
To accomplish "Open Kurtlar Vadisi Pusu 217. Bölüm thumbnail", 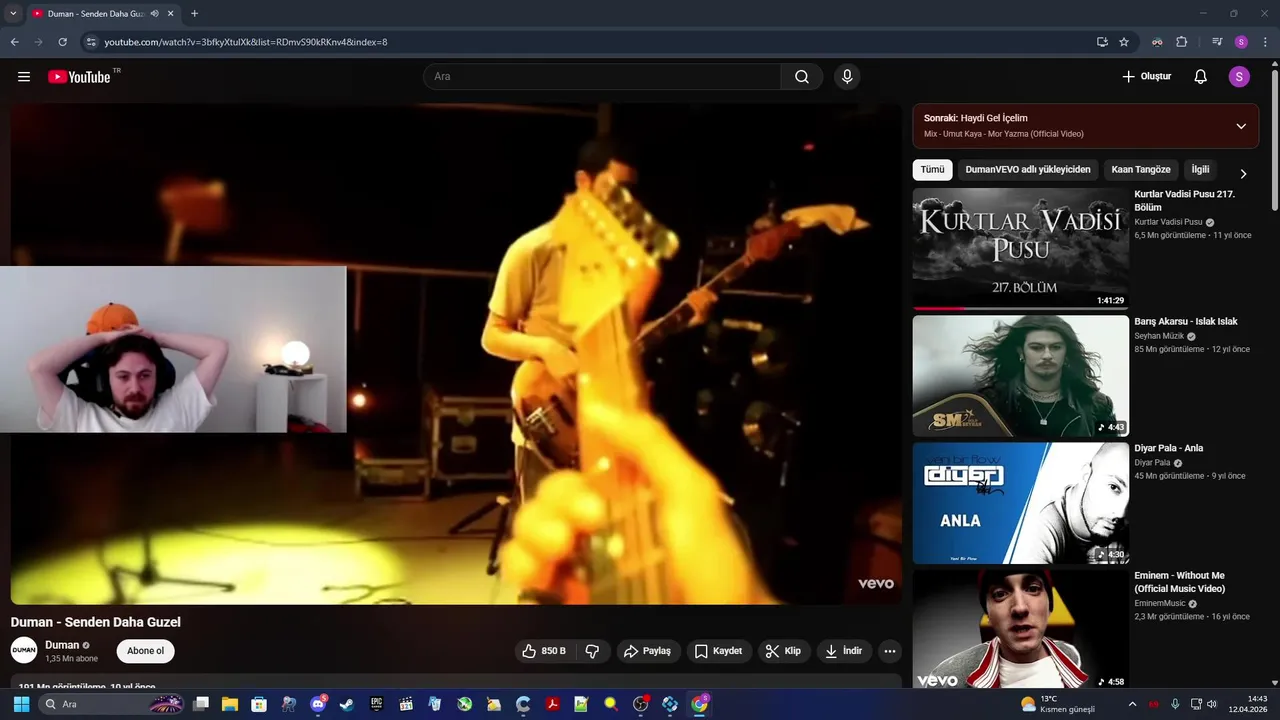I will (1021, 248).
